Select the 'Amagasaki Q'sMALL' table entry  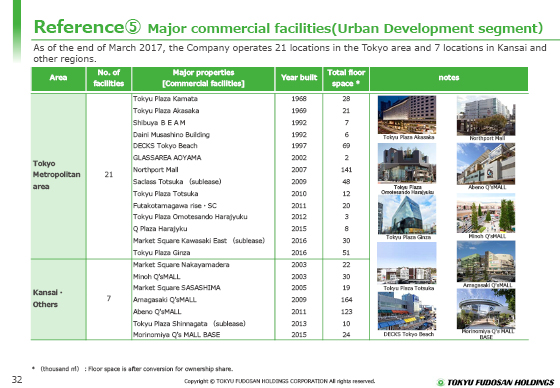[165, 300]
